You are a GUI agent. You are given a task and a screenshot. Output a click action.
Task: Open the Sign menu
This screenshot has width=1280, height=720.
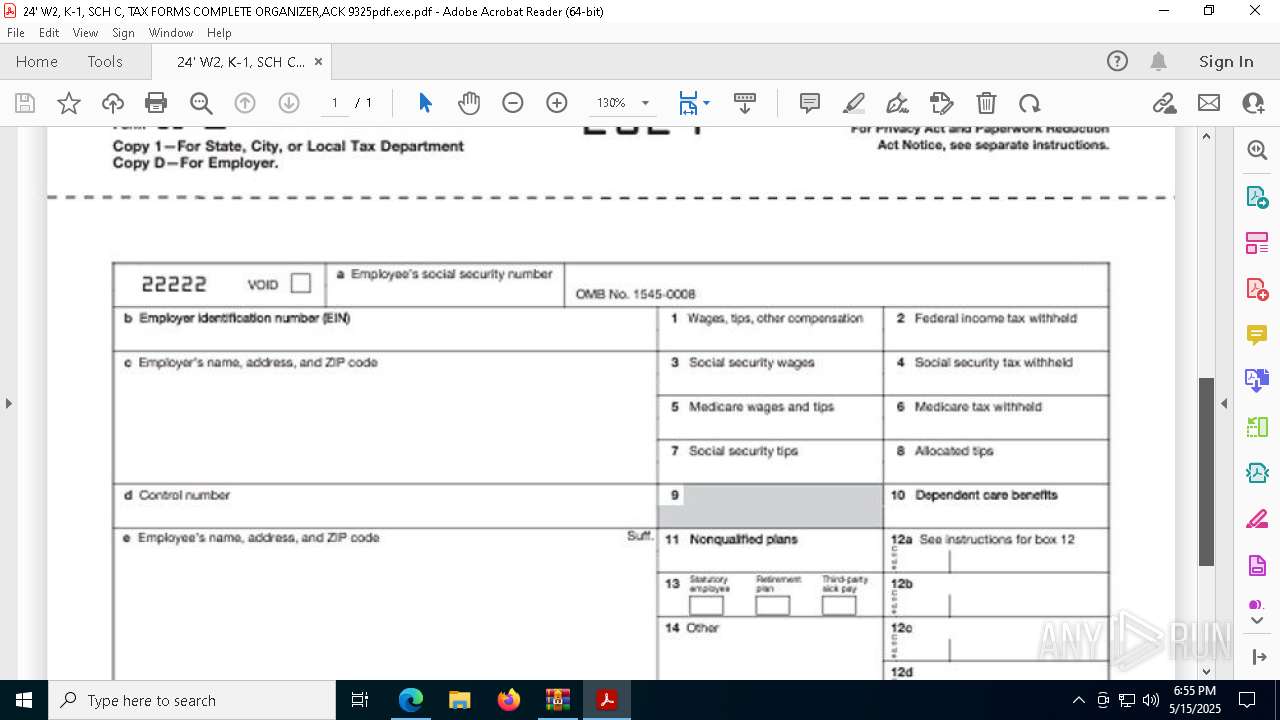pyautogui.click(x=123, y=33)
